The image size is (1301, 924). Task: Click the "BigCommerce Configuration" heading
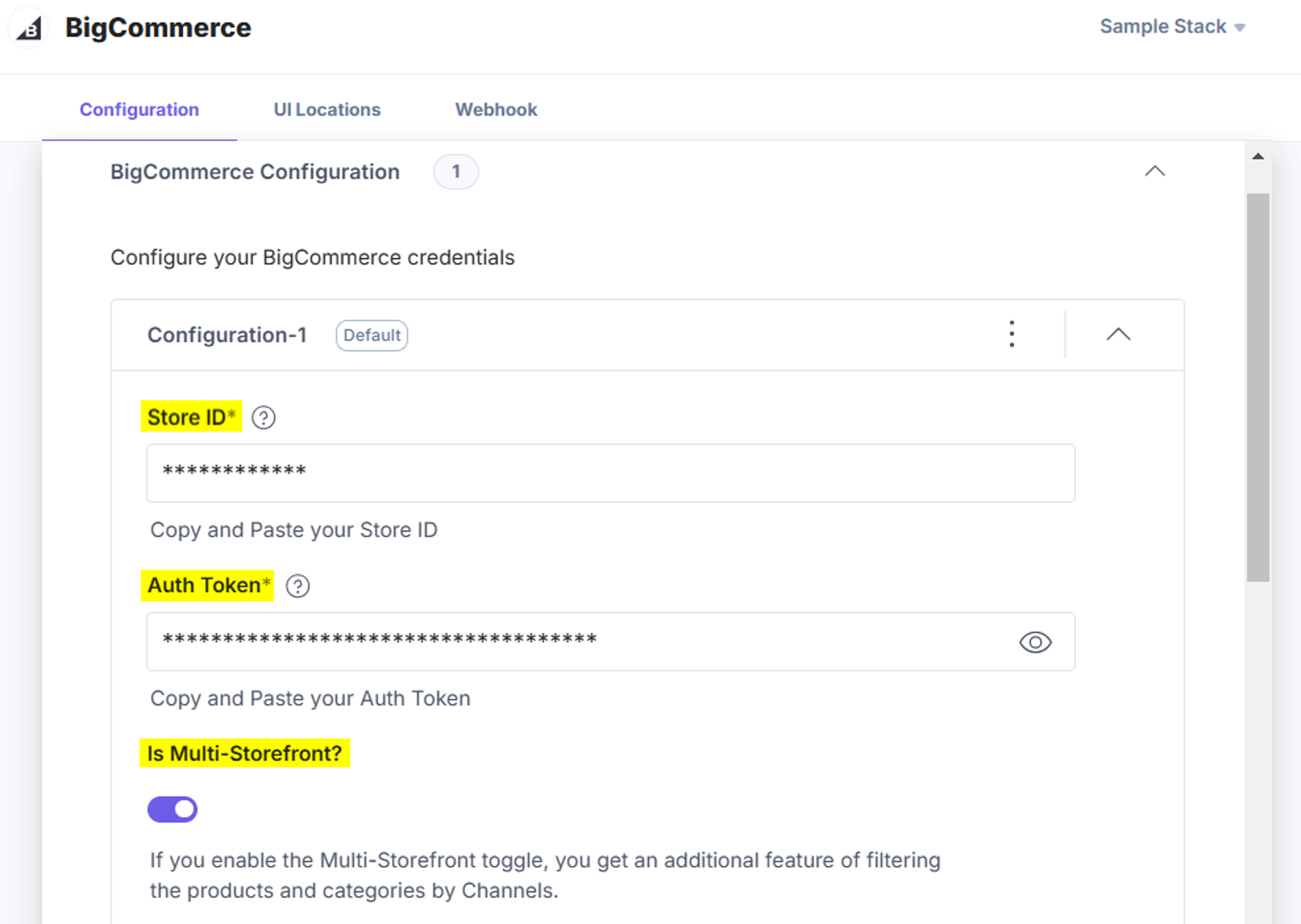(255, 172)
